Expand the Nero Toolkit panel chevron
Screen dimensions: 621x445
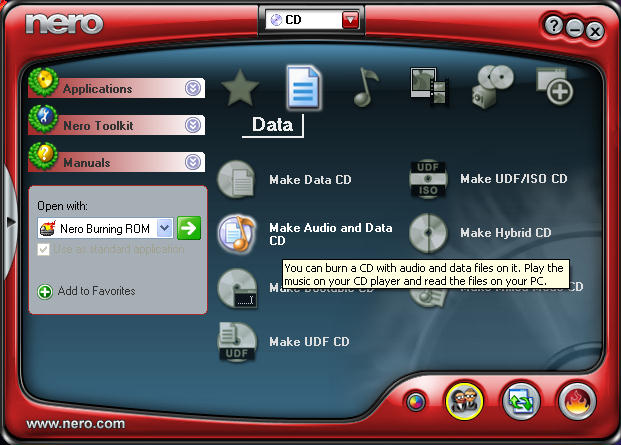tap(193, 125)
